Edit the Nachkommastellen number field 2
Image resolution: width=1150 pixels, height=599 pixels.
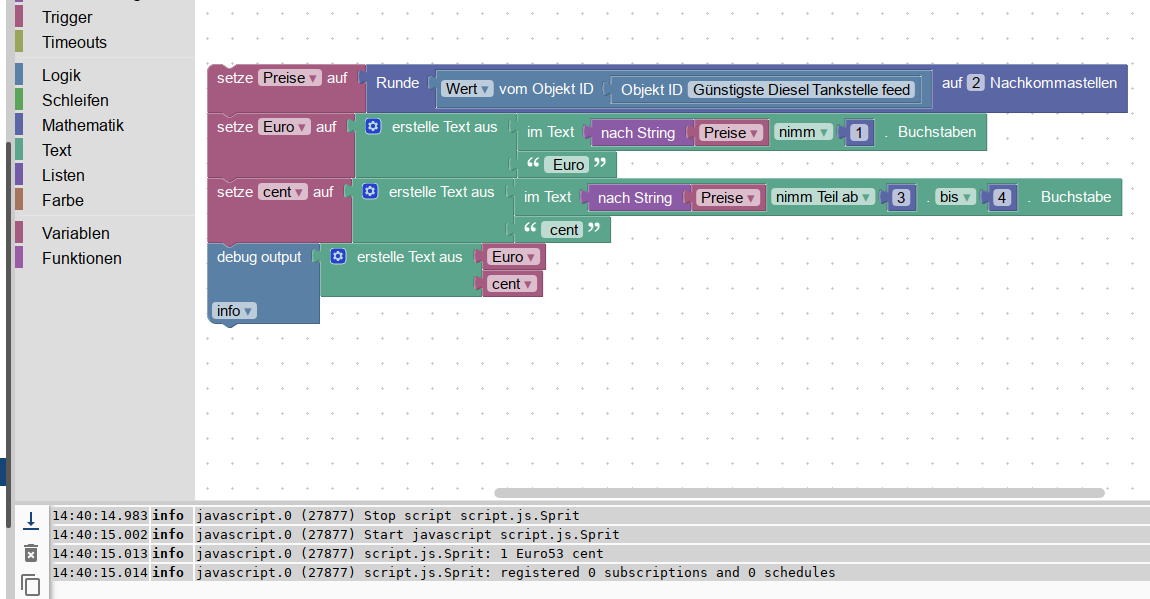975,83
